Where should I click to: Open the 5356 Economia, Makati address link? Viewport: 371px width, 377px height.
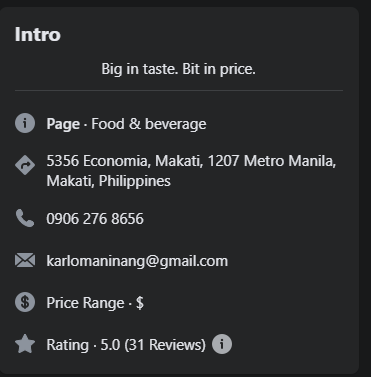191,171
